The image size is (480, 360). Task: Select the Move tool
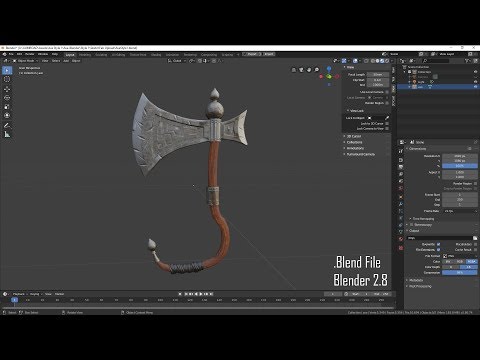point(7,89)
